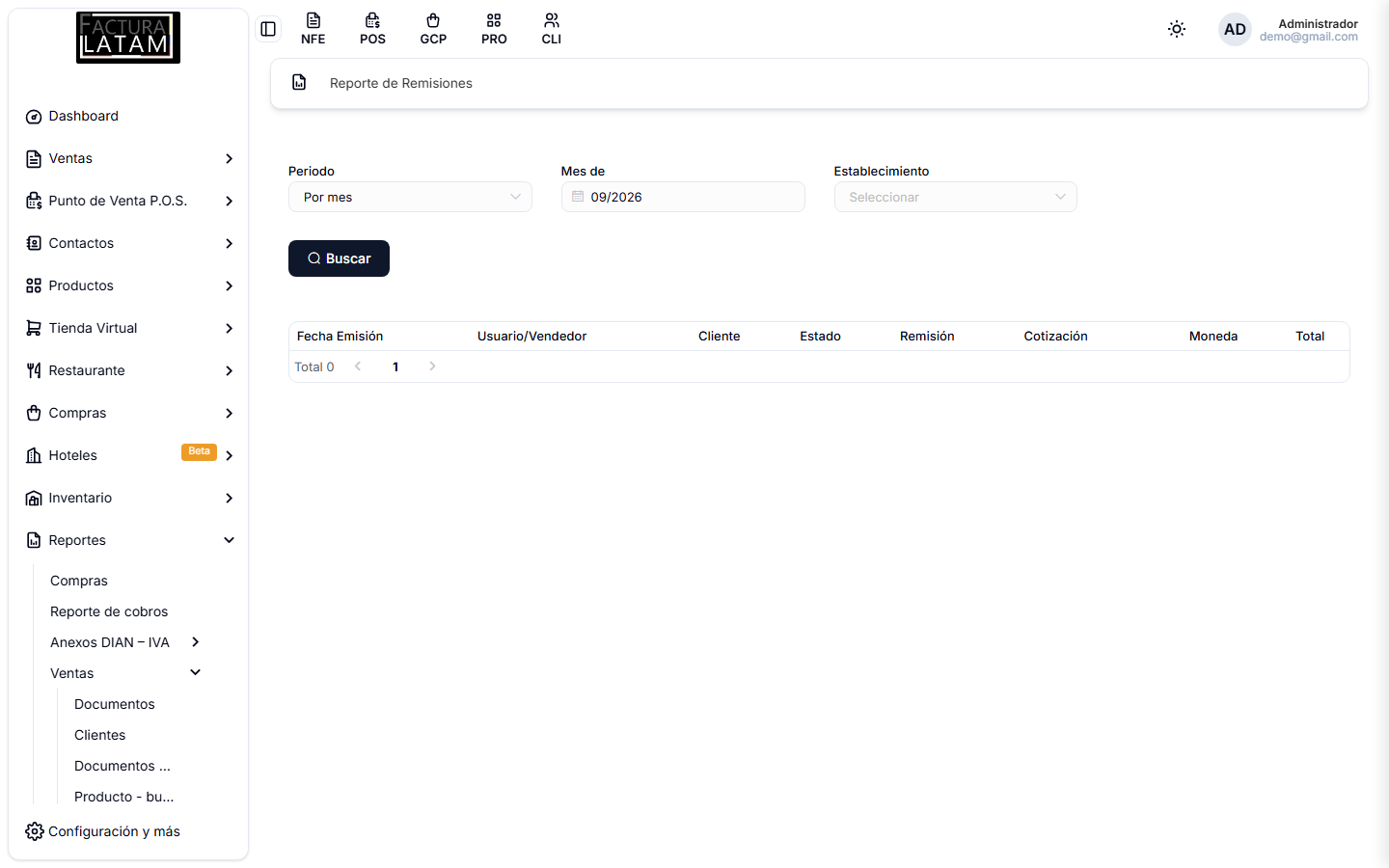Open the Mes de date field
The width and height of the screenshot is (1389, 868).
[x=683, y=197]
